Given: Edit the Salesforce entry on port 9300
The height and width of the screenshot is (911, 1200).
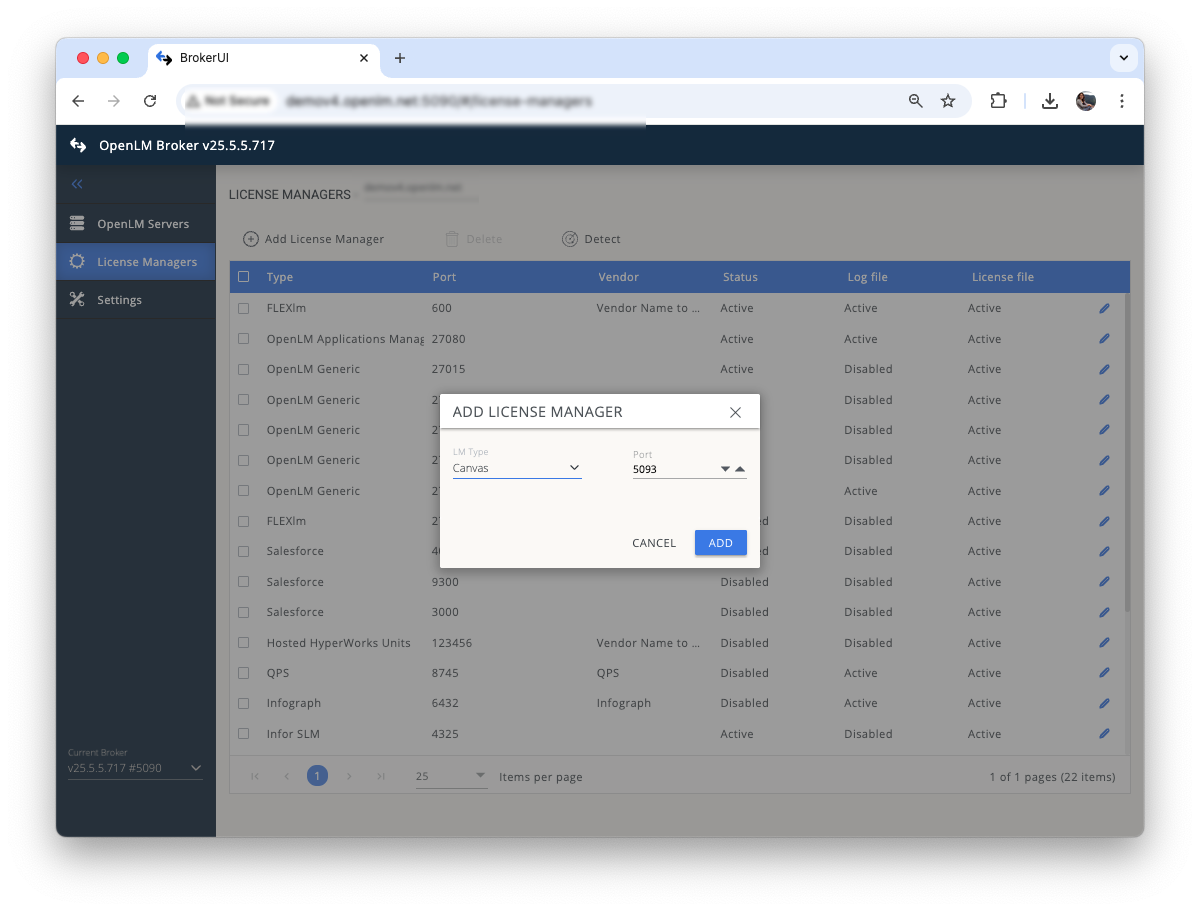Looking at the screenshot, I should 1103,581.
